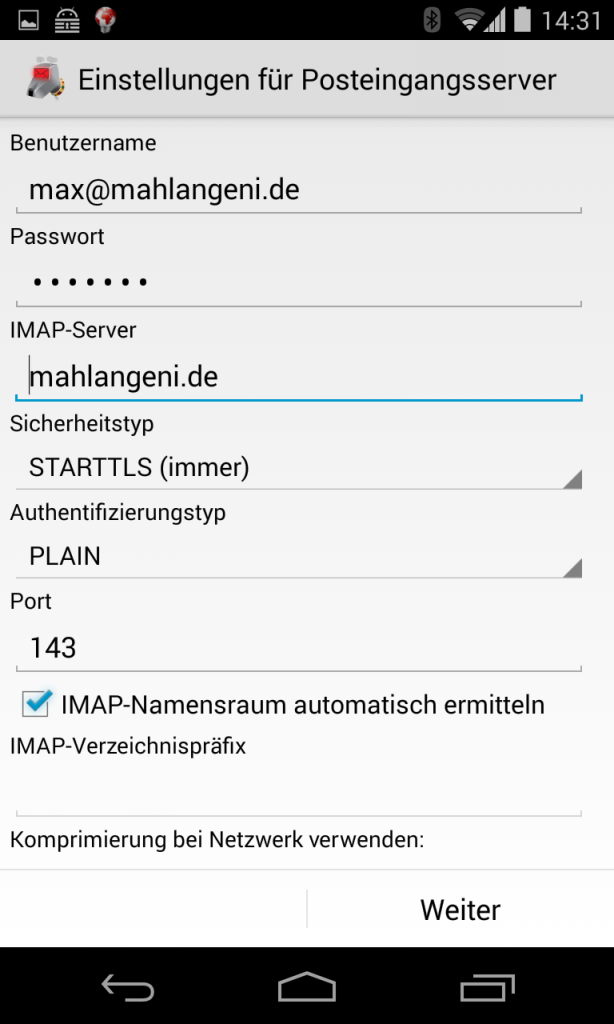This screenshot has height=1024, width=614.
Task: Tap the battery icon in status bar
Action: point(520,20)
